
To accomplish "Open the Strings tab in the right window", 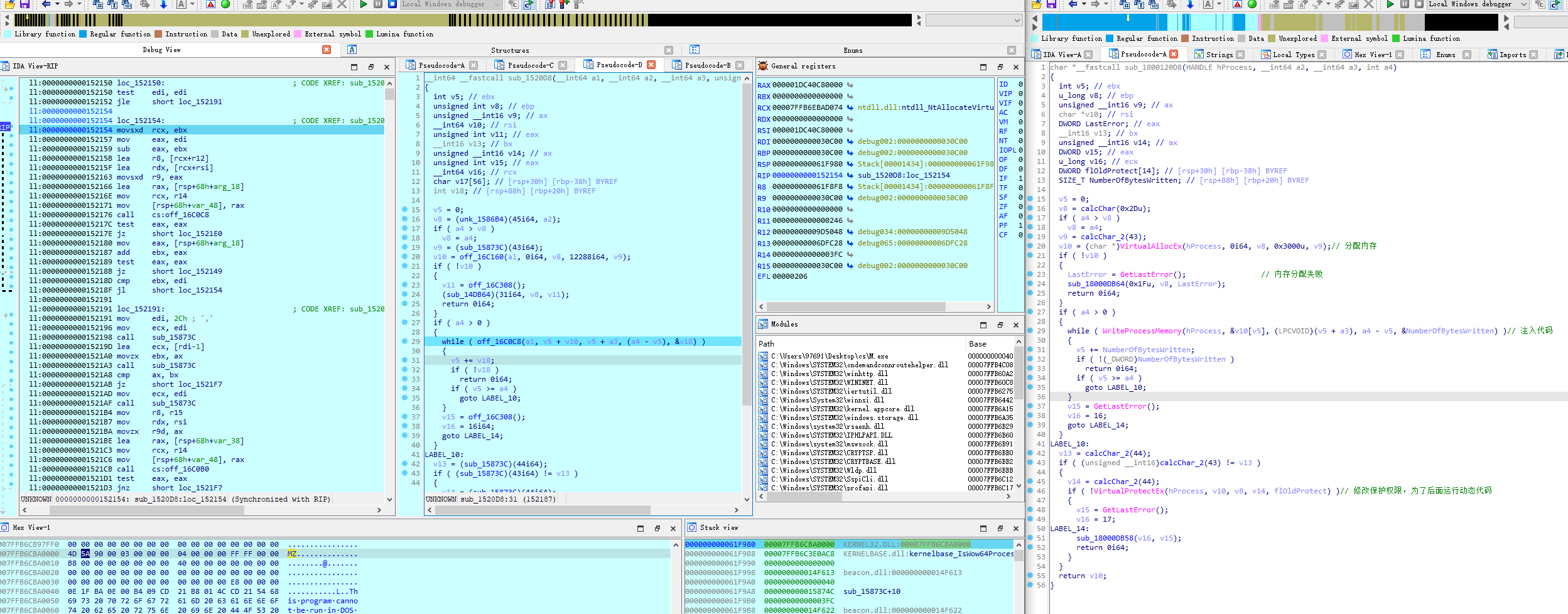I will click(x=1219, y=55).
